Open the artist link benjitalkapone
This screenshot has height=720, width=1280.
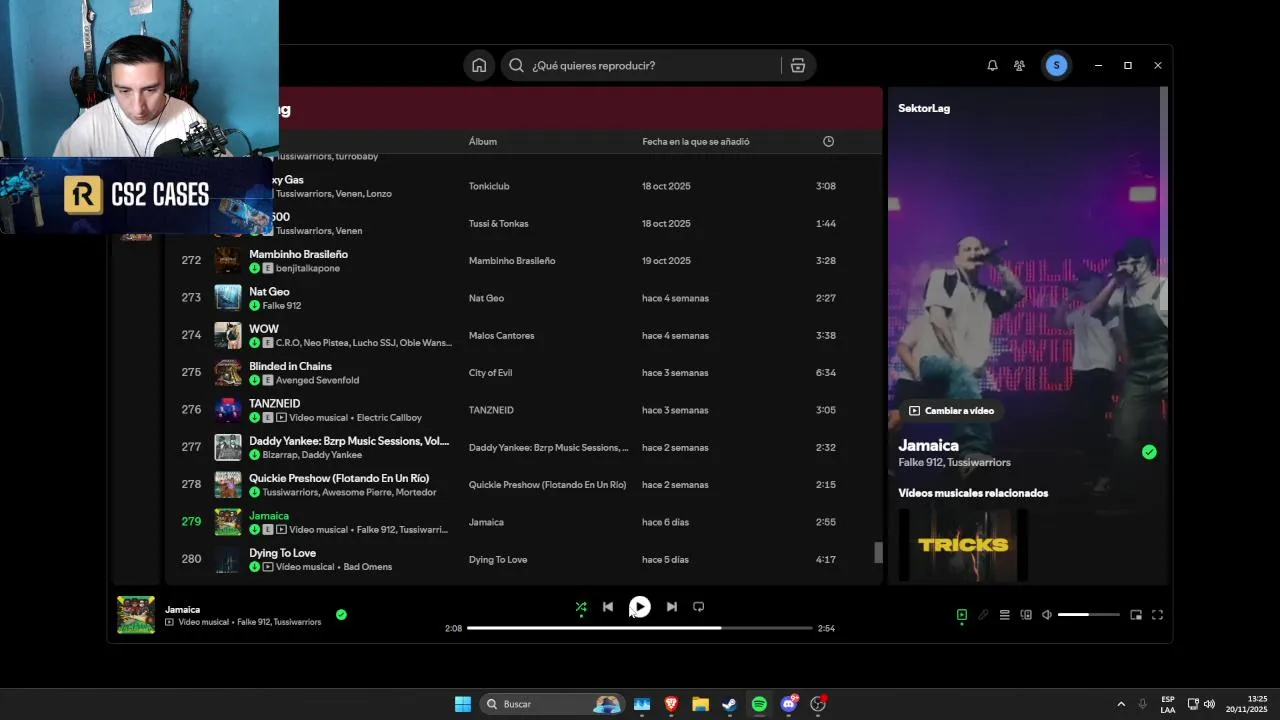308,269
